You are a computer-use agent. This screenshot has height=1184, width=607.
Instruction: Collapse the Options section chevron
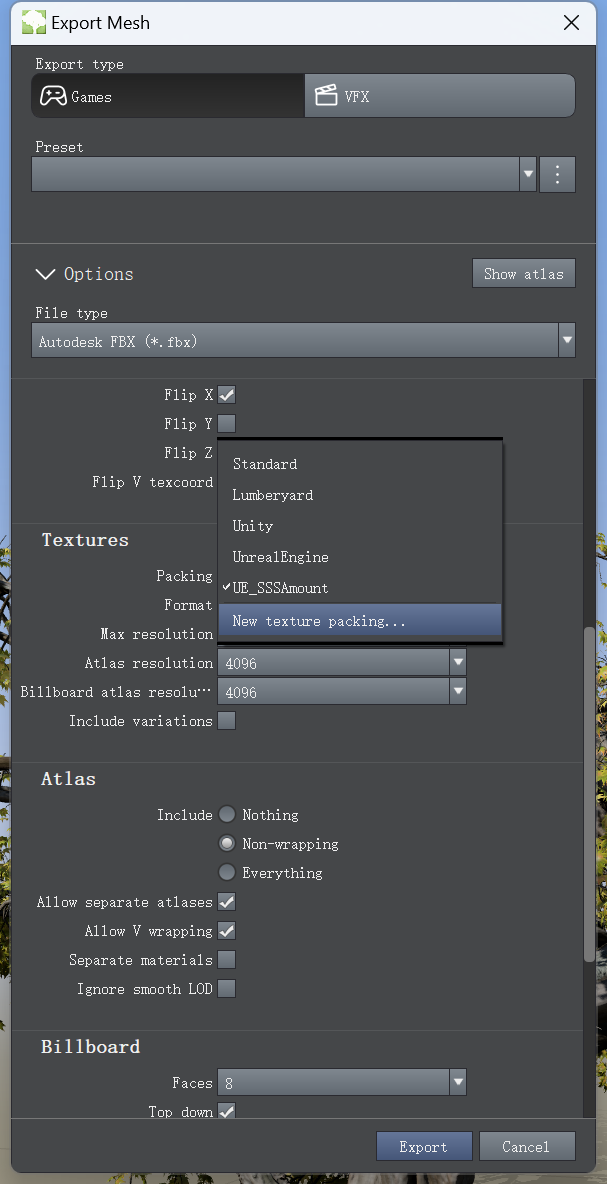click(45, 274)
